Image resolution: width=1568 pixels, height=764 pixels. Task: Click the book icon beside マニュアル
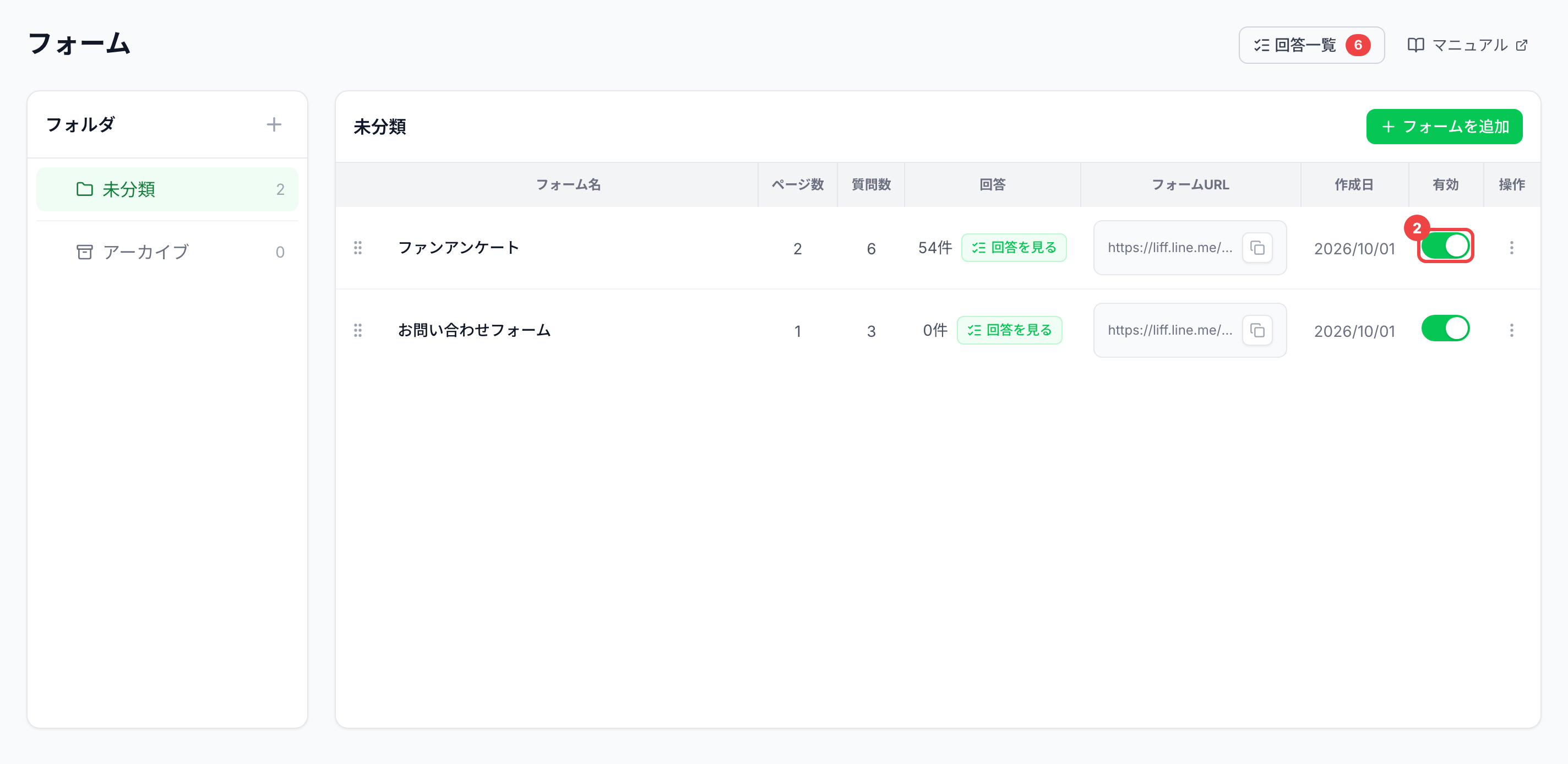click(1415, 45)
